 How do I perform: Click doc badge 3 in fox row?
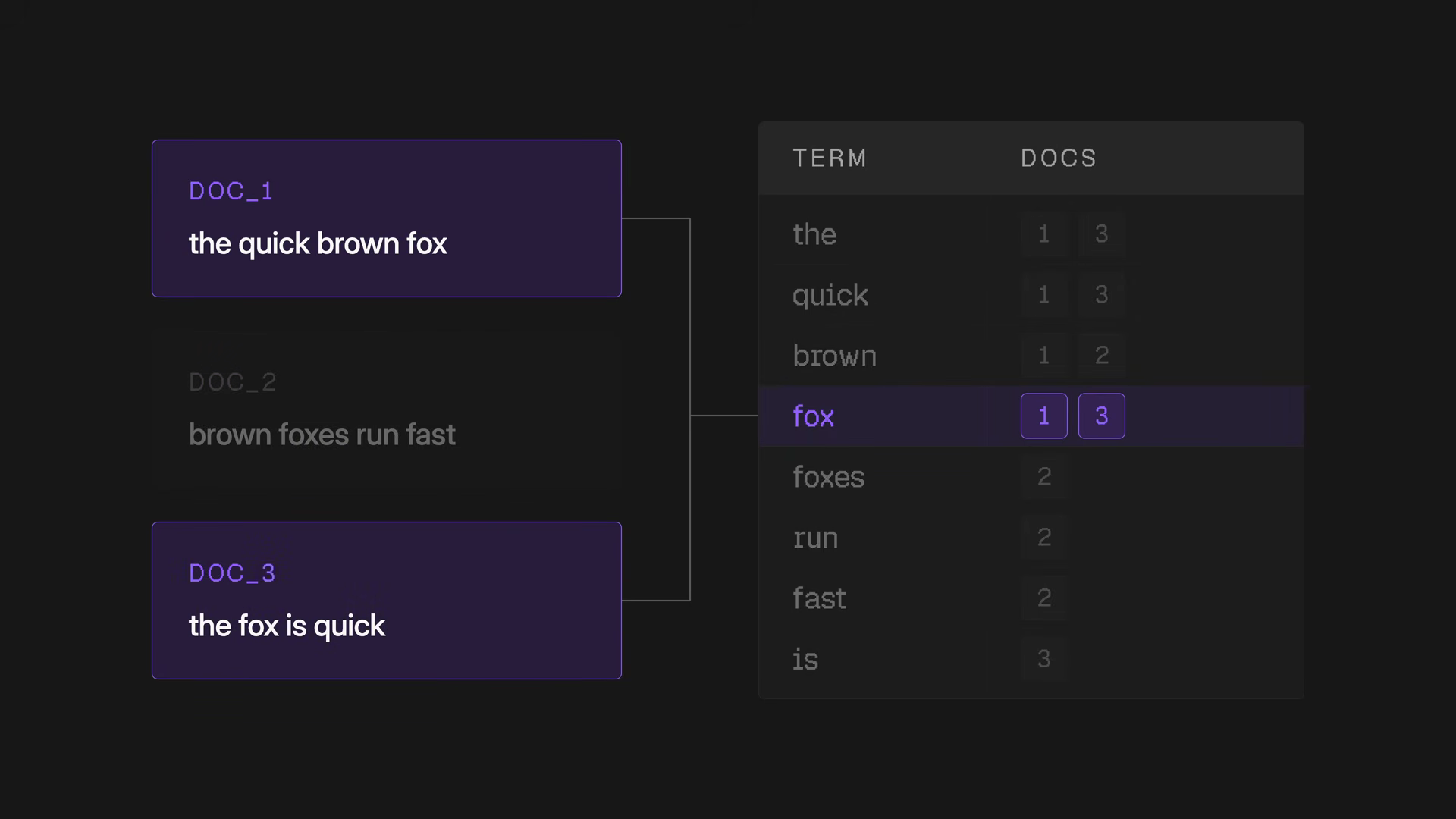[x=1102, y=416]
